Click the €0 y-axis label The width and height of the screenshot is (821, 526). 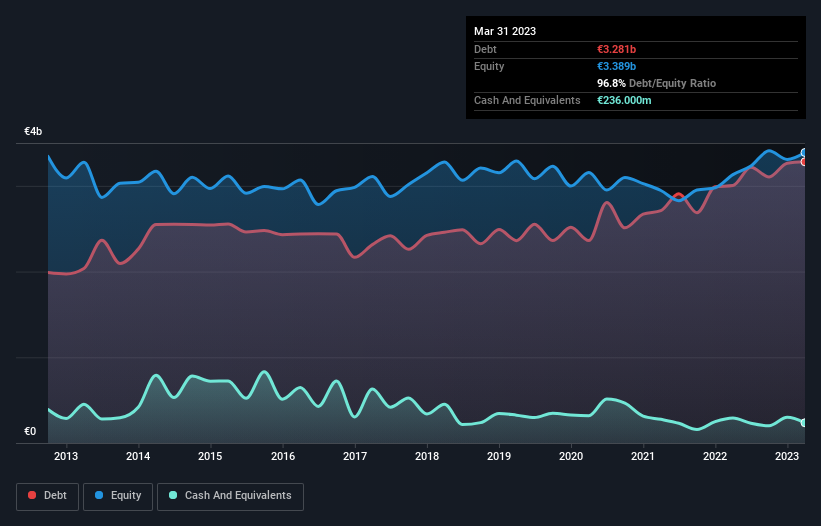pos(30,431)
